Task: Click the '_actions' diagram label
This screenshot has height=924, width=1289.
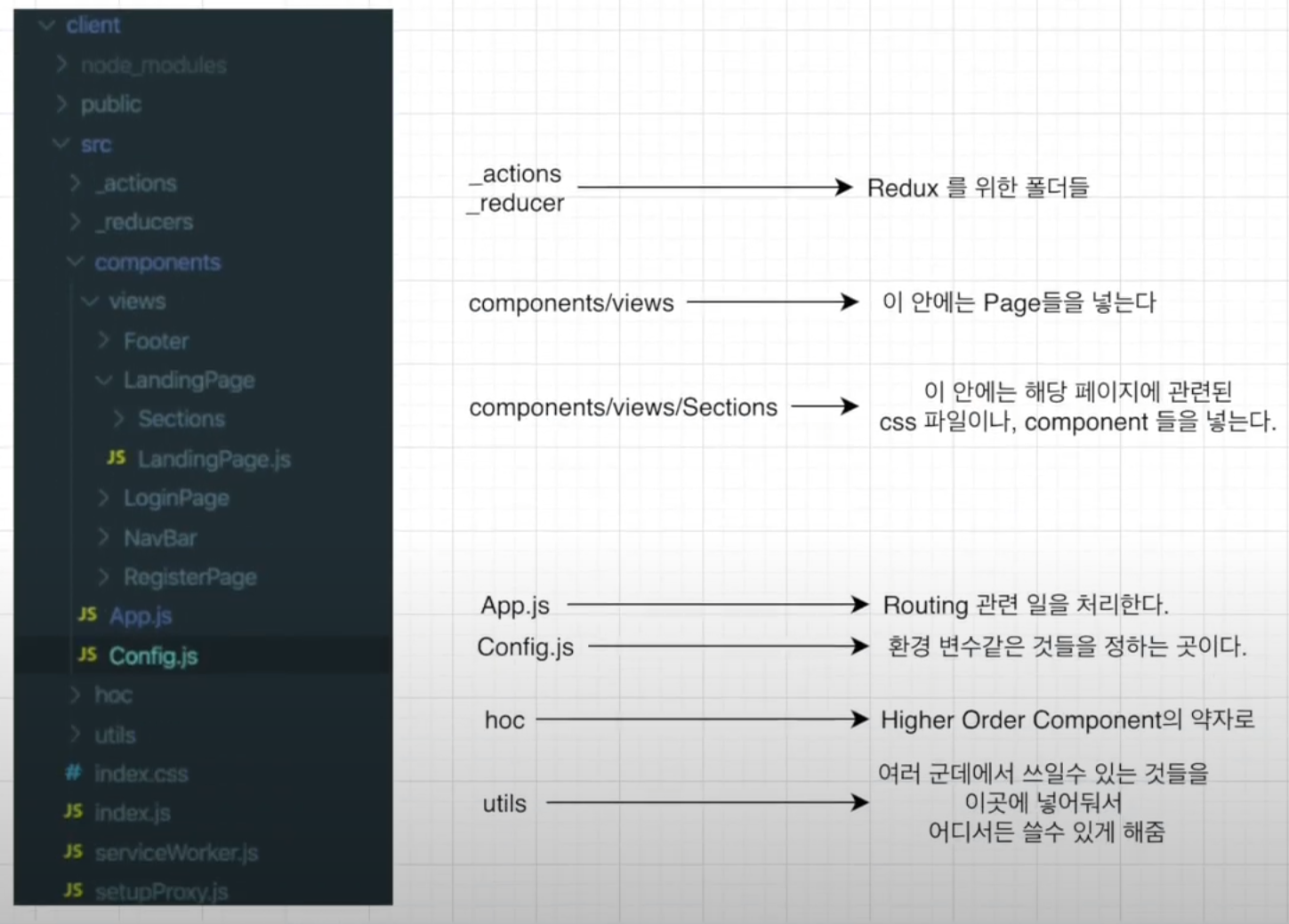Action: click(x=515, y=173)
